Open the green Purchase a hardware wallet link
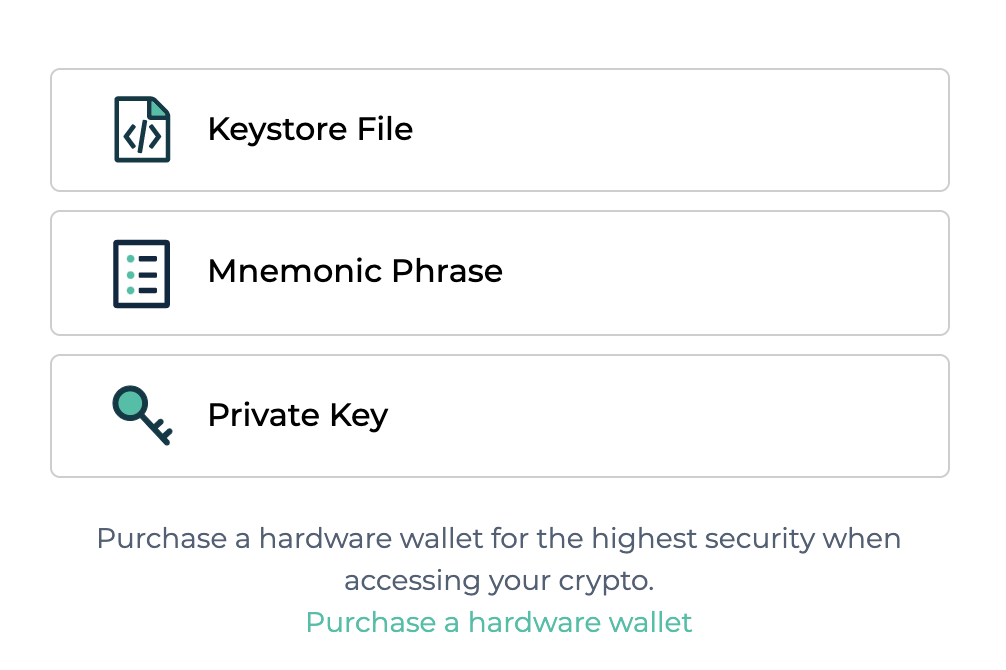 tap(499, 623)
